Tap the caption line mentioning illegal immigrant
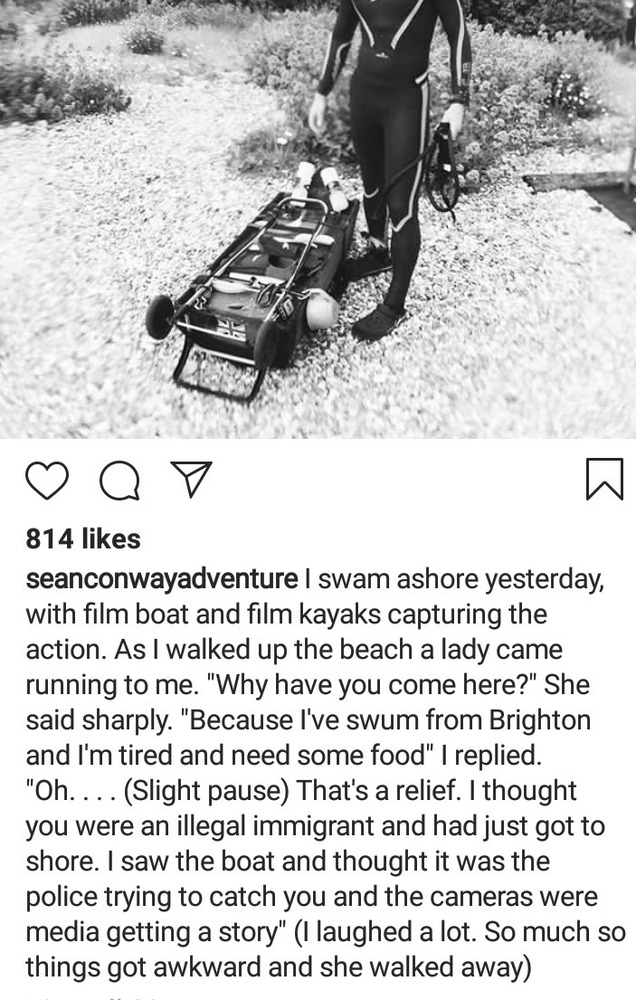Image resolution: width=636 pixels, height=1000 pixels. (315, 826)
